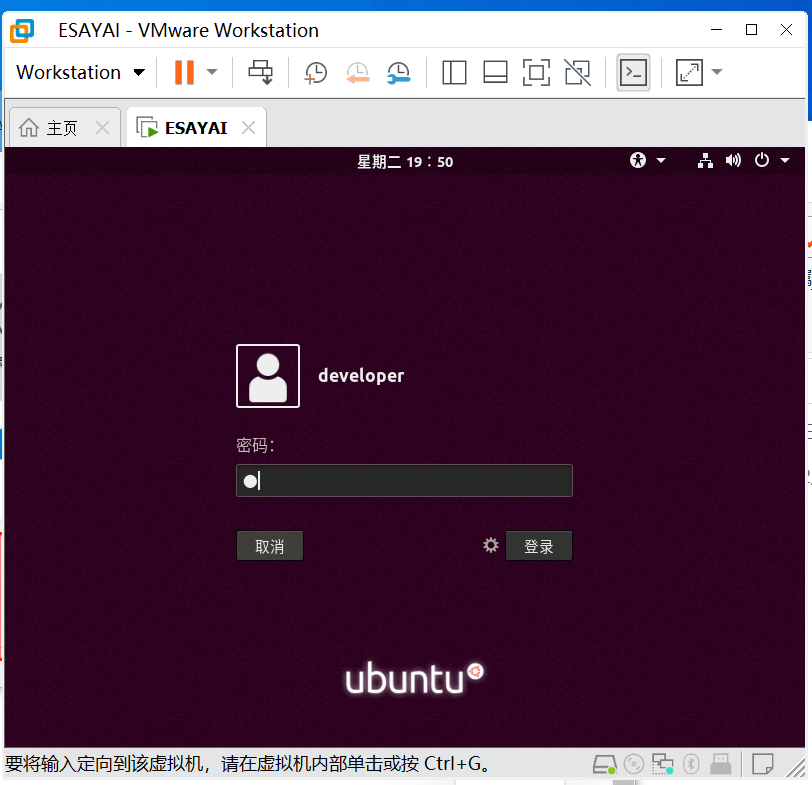Expand the power options arrow next to pause
812x785 pixels.
[212, 71]
